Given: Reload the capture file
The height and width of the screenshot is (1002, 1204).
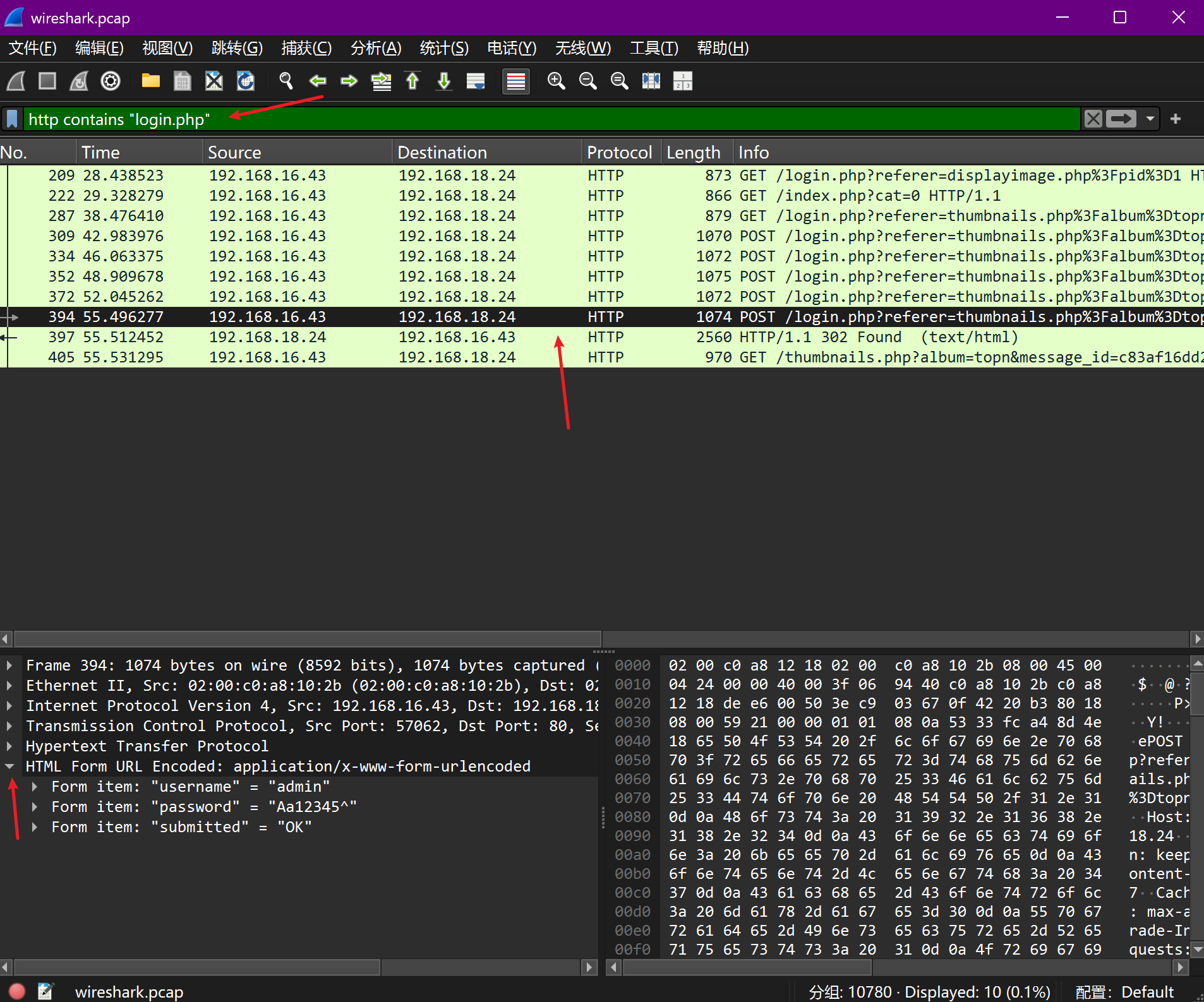Looking at the screenshot, I should 246,81.
